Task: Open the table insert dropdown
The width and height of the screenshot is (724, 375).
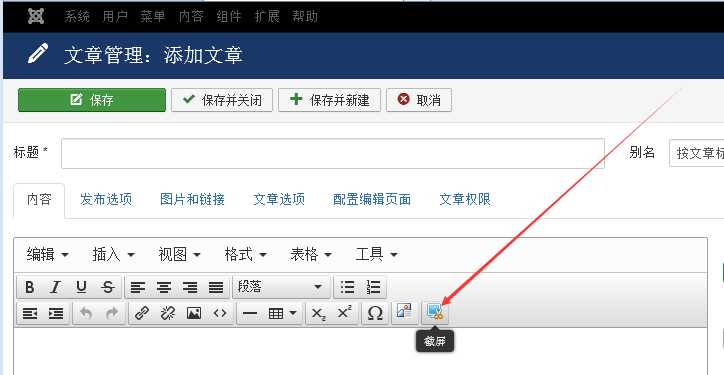Action: (x=282, y=314)
